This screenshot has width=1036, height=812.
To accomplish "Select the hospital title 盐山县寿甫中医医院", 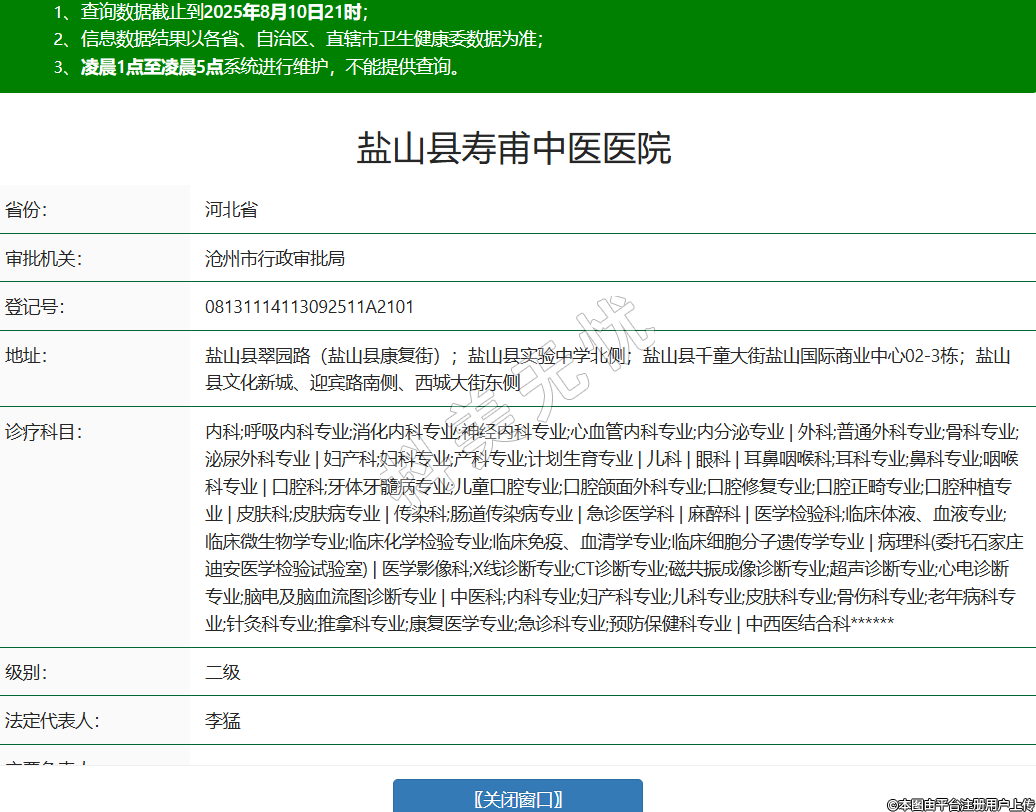I will (x=514, y=148).
